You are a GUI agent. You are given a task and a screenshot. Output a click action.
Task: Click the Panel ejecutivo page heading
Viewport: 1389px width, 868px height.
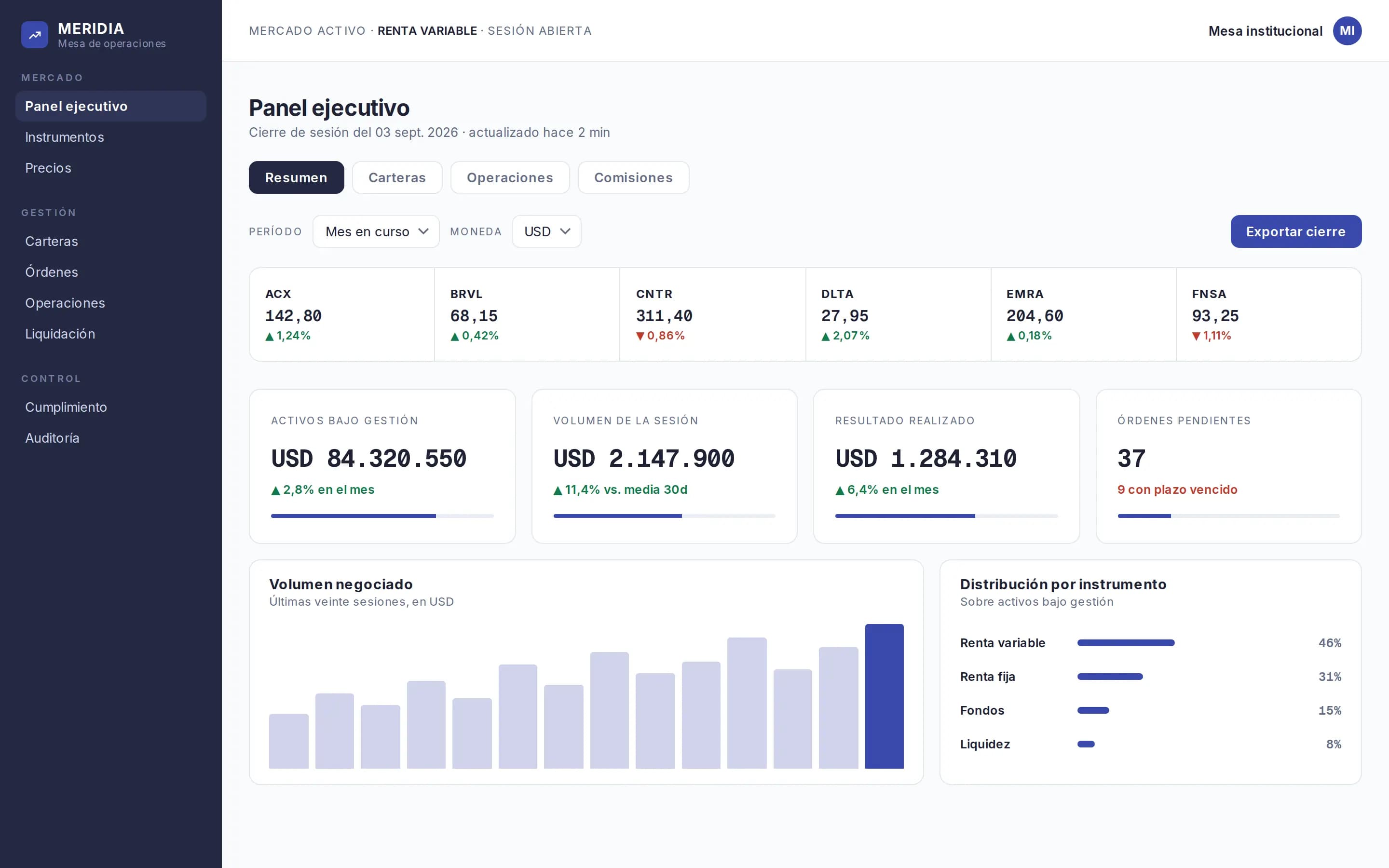pos(329,108)
